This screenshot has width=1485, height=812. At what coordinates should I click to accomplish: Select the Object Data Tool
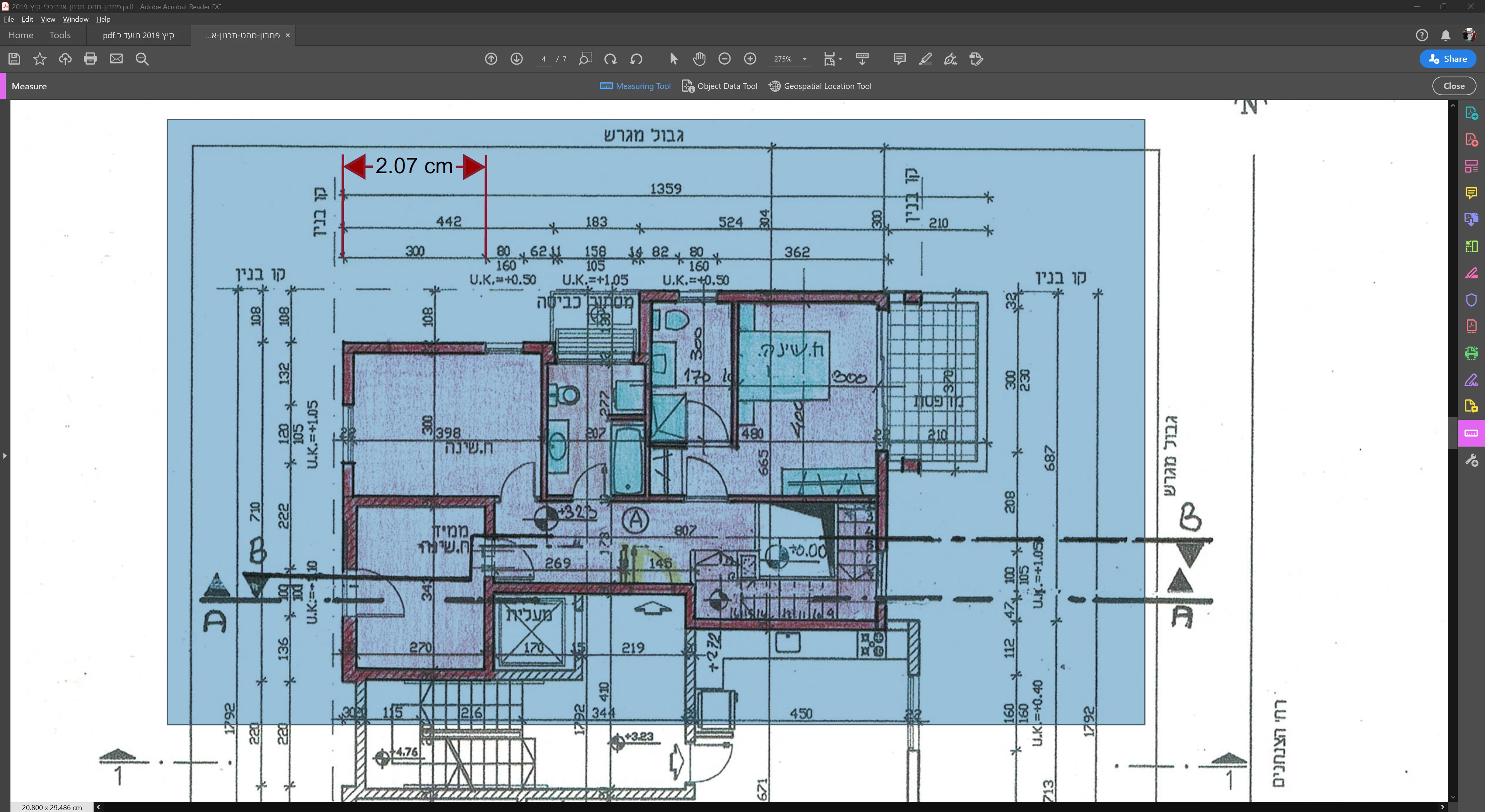tap(719, 86)
